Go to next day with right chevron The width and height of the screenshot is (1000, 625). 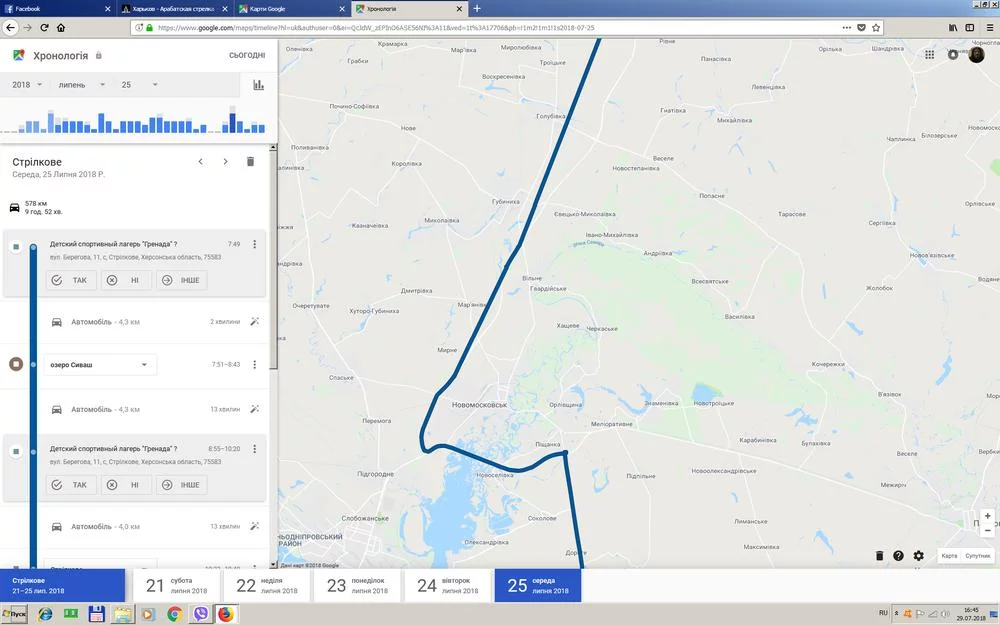[225, 162]
